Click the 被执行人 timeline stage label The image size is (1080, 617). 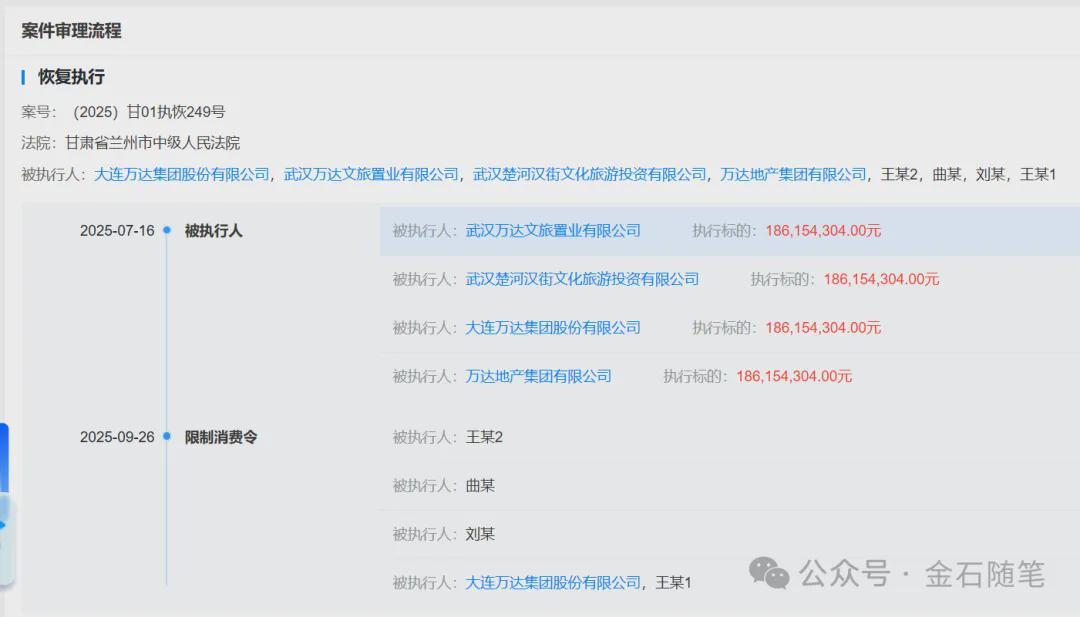(x=214, y=231)
